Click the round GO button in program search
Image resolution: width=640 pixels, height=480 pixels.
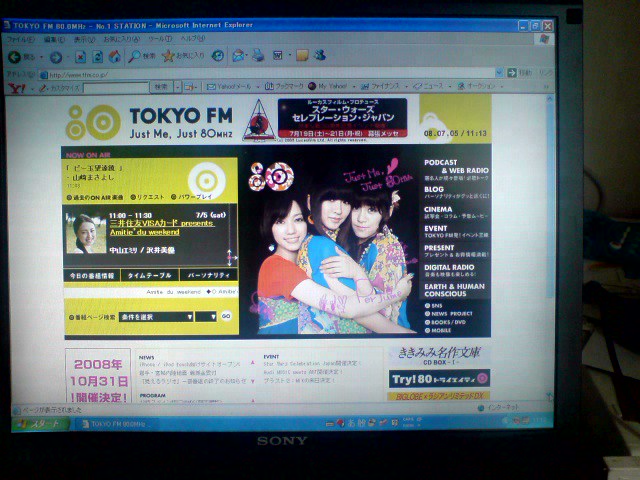pos(226,316)
